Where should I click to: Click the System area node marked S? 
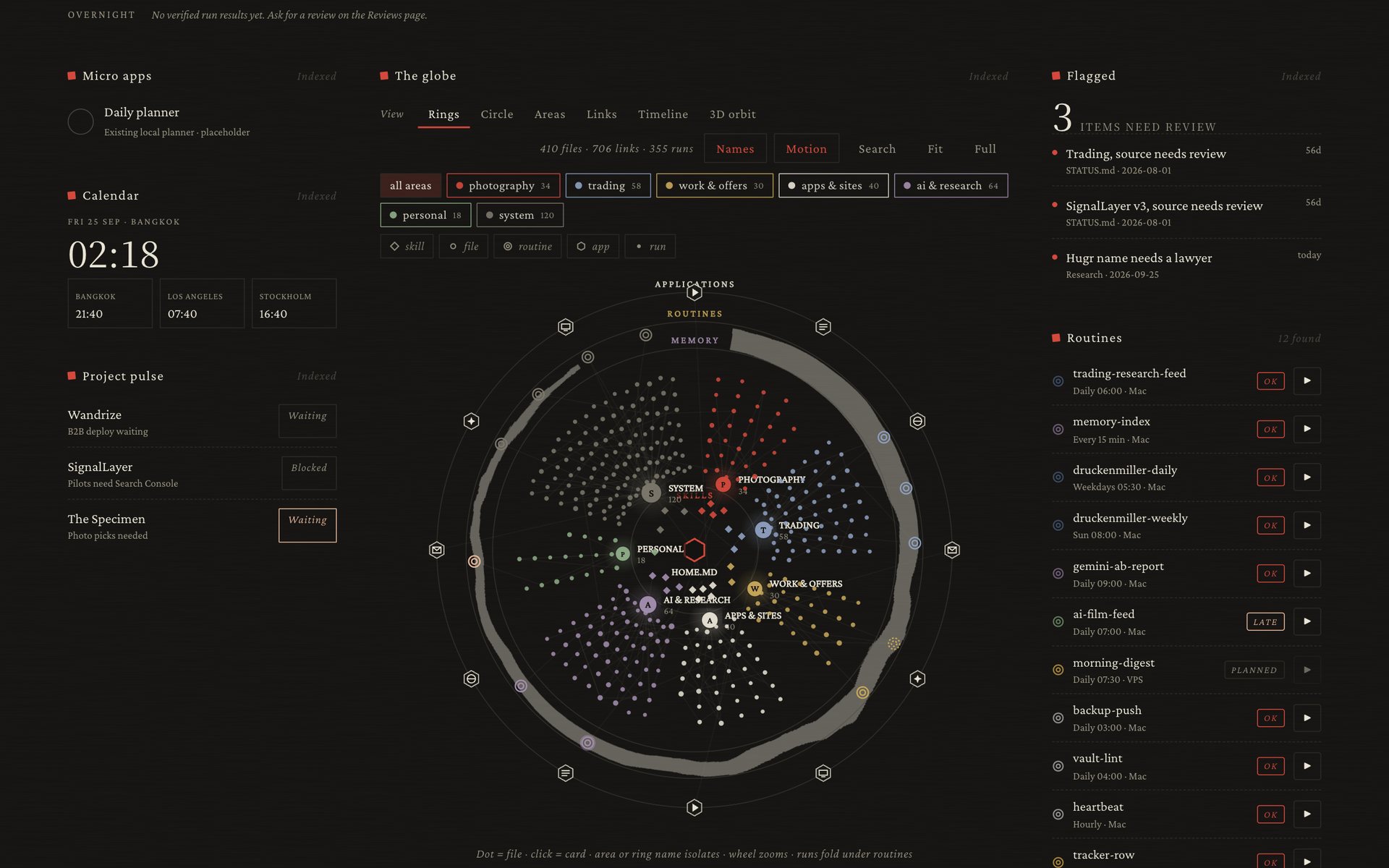coord(651,493)
